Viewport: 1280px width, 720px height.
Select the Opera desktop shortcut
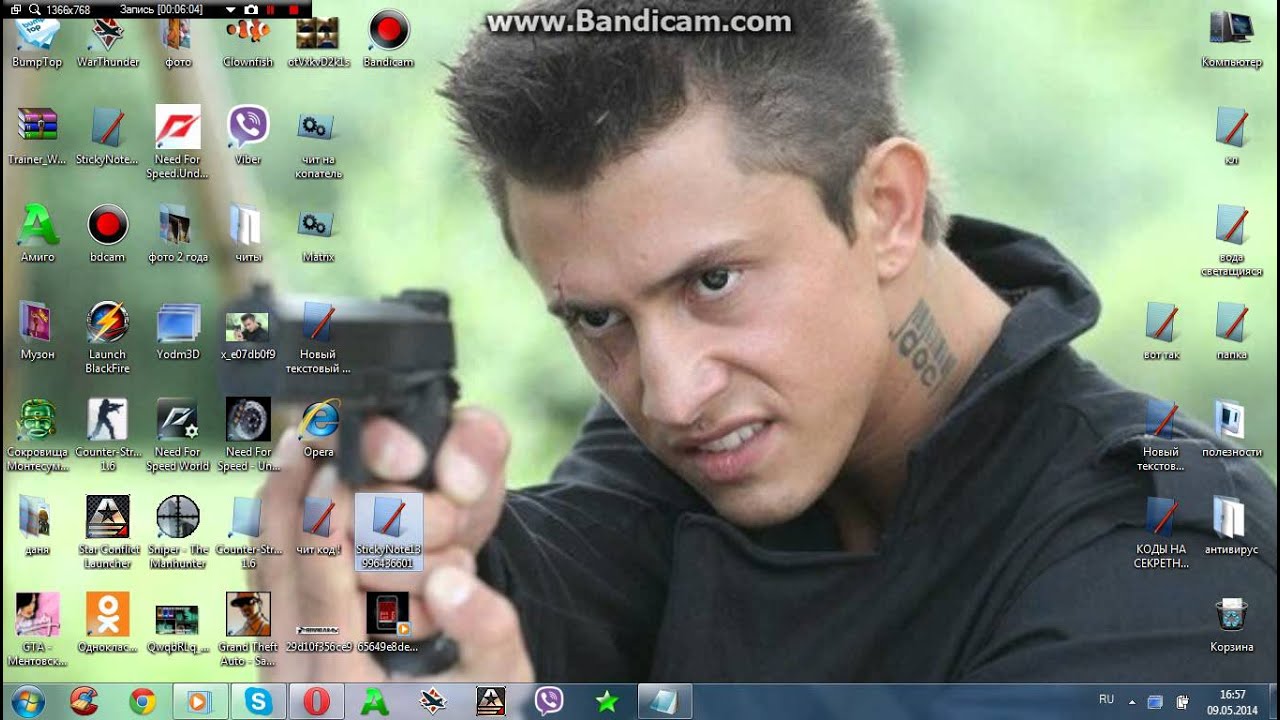click(318, 428)
